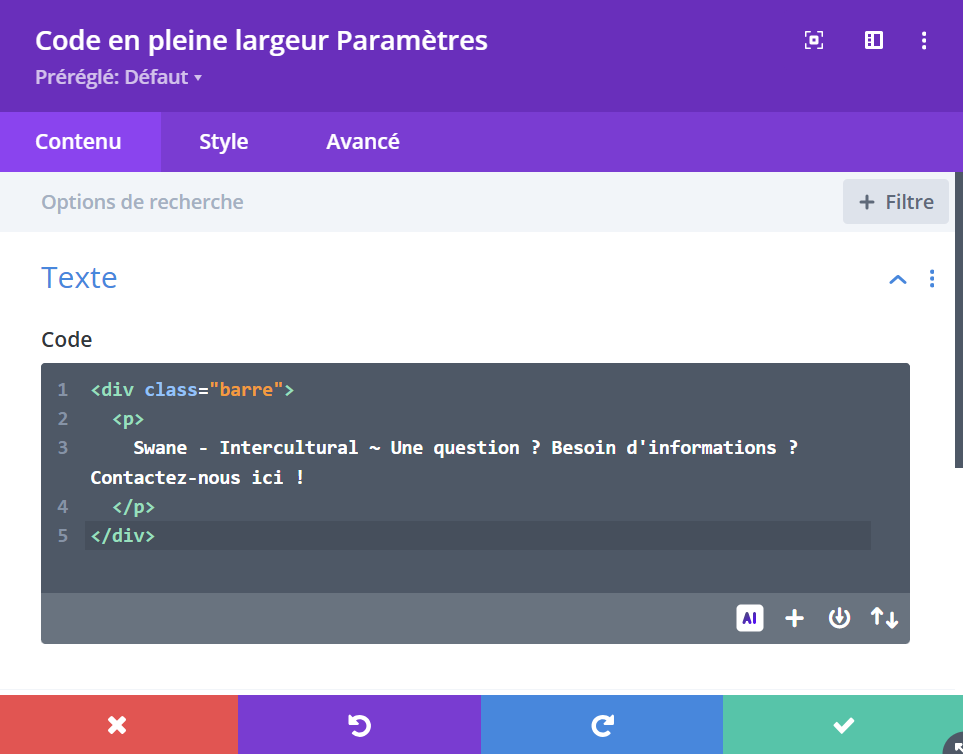Click the expand modal fullscreen icon
Screen dimensions: 963x754
[814, 41]
